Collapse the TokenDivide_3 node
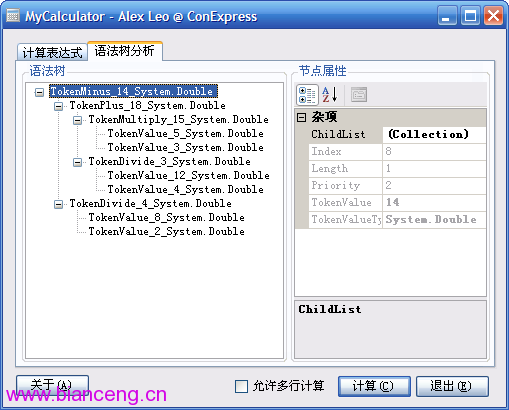The image size is (509, 410). [77, 162]
